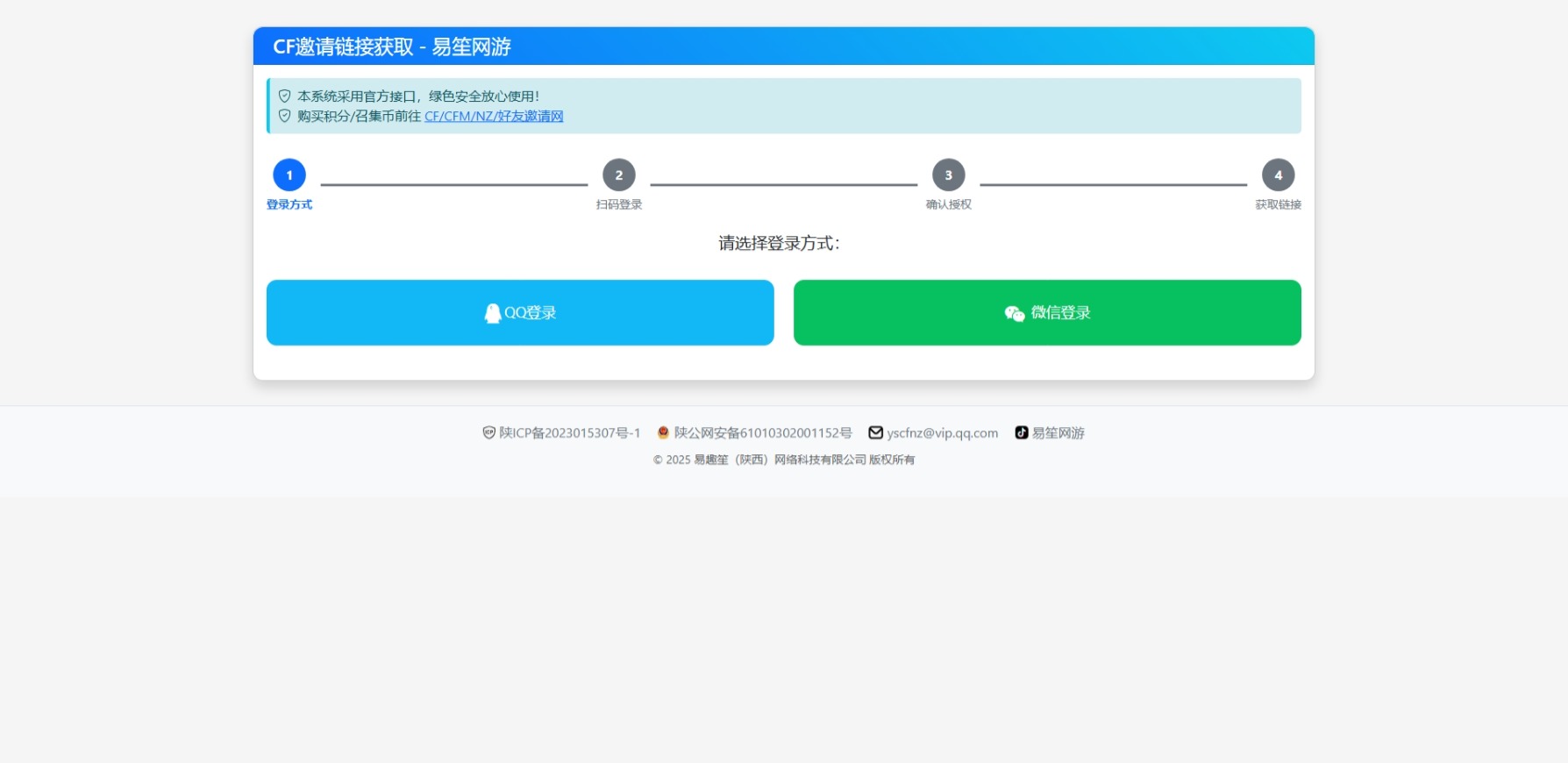Open the CF/CFM/NZ/好友邀请网 link
Screen dimensions: 1568x763
coord(494,117)
